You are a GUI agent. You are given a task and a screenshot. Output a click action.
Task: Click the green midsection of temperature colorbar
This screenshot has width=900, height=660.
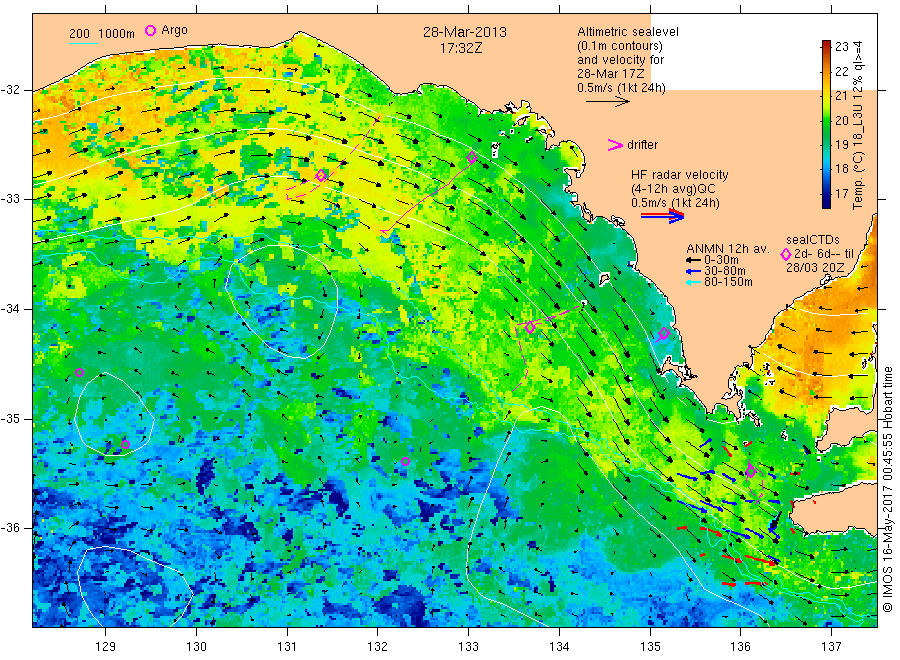[827, 124]
